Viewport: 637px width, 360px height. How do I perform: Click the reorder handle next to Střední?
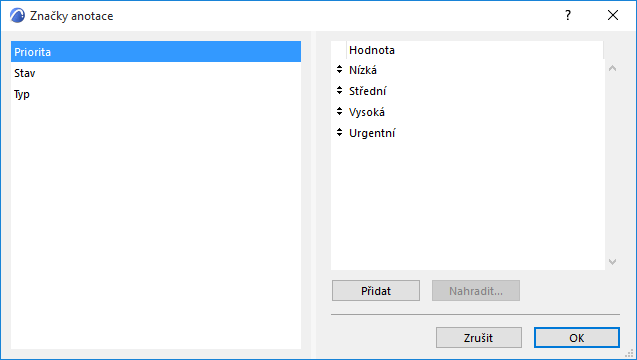339,90
